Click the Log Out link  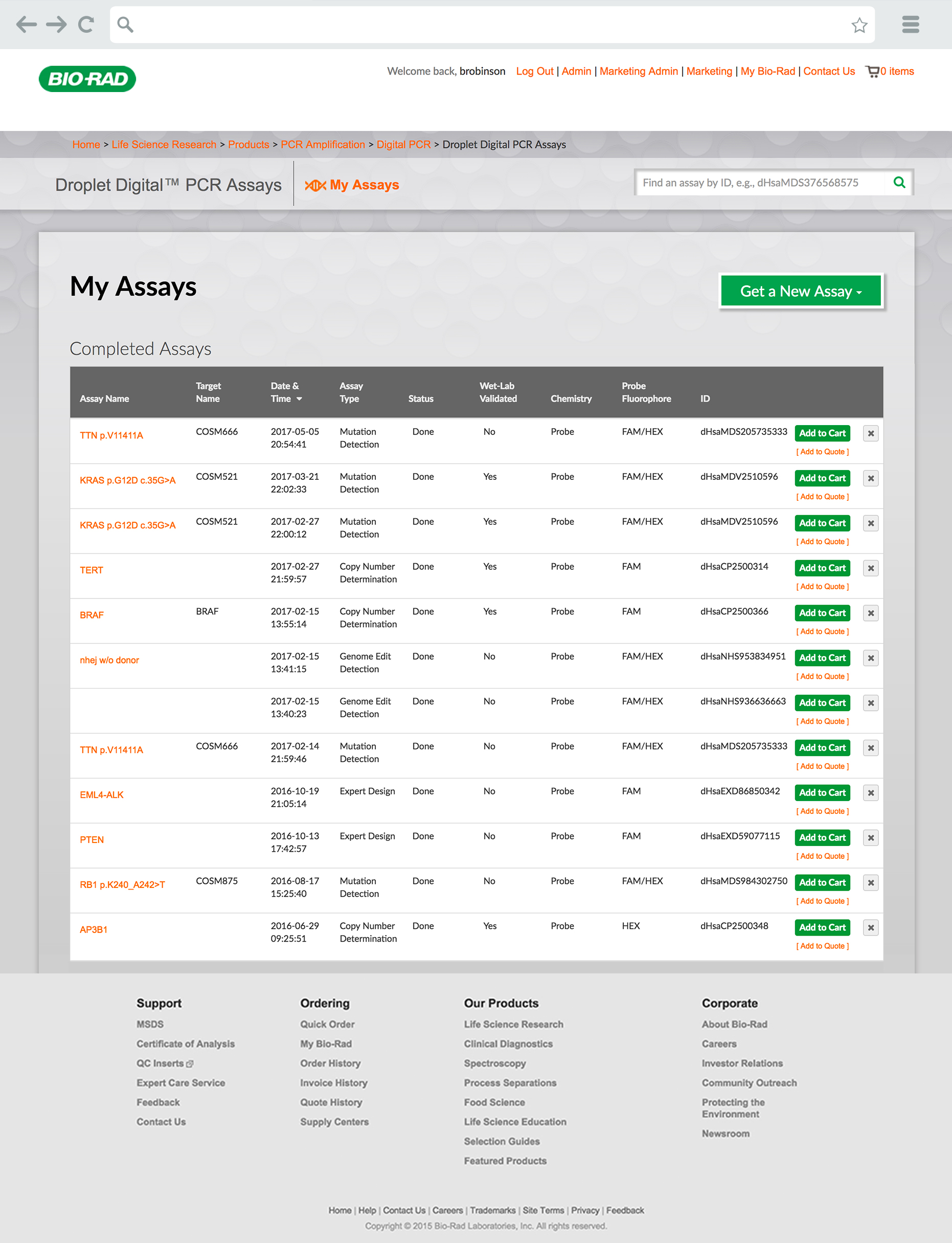point(534,72)
